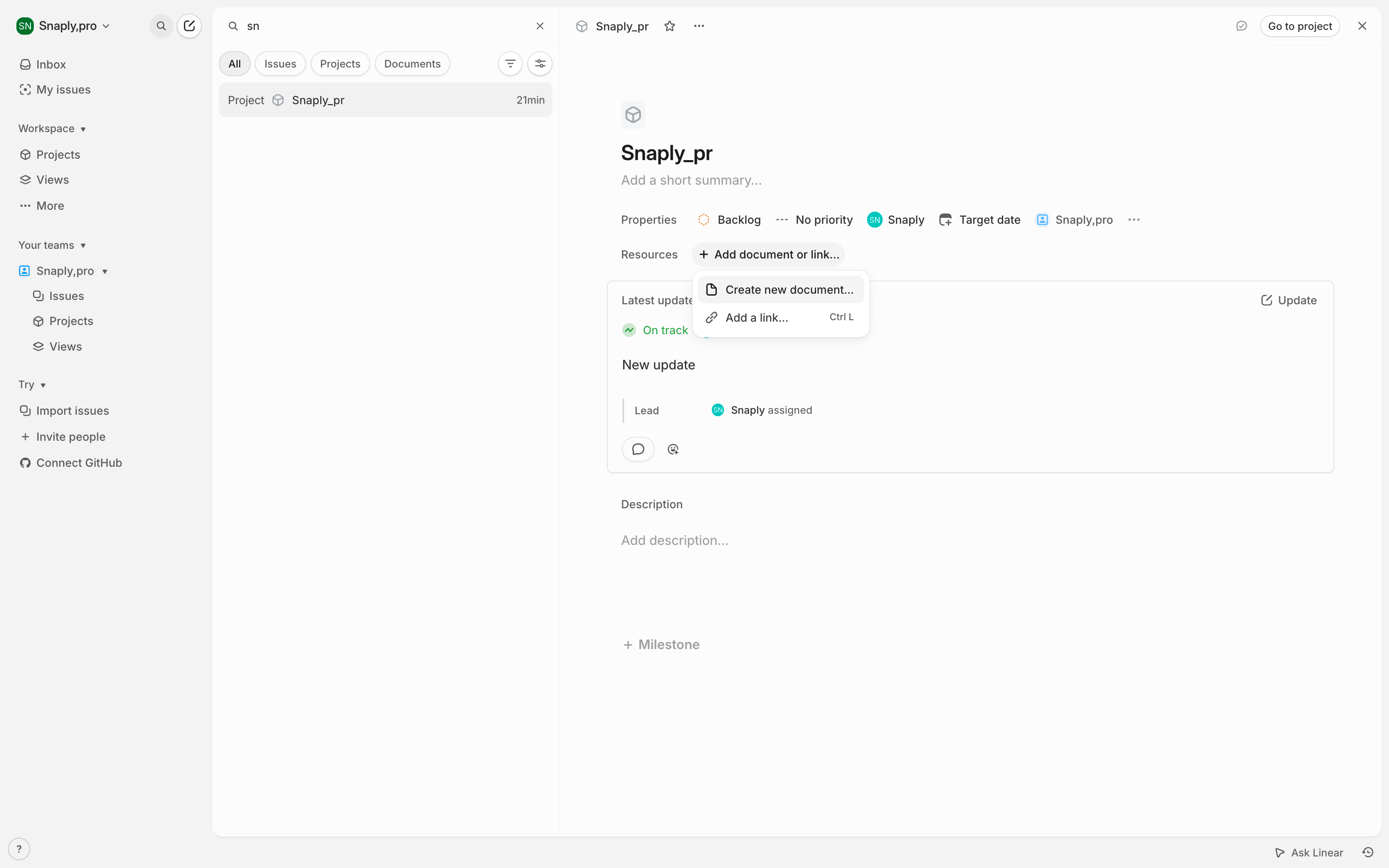Viewport: 1389px width, 868px height.
Task: Collapse the Your teams section
Action: (x=52, y=245)
